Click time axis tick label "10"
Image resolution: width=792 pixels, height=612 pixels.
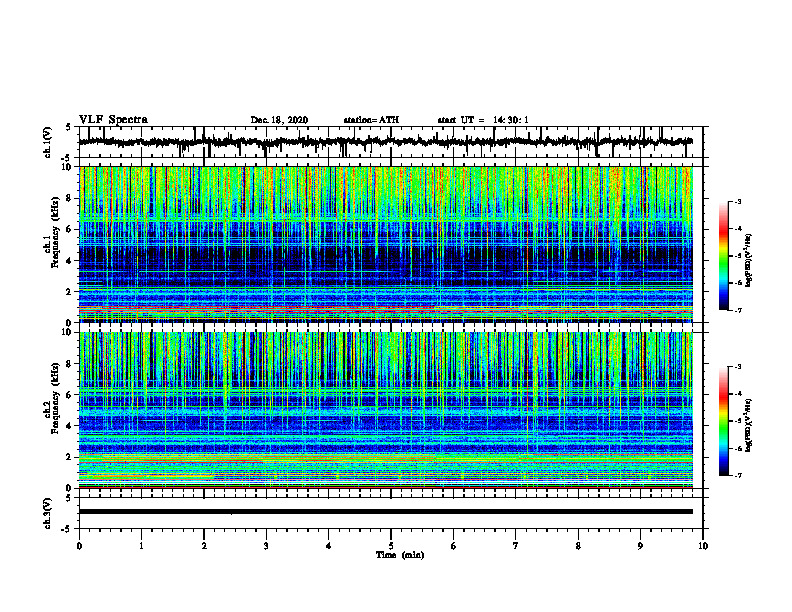click(x=703, y=546)
